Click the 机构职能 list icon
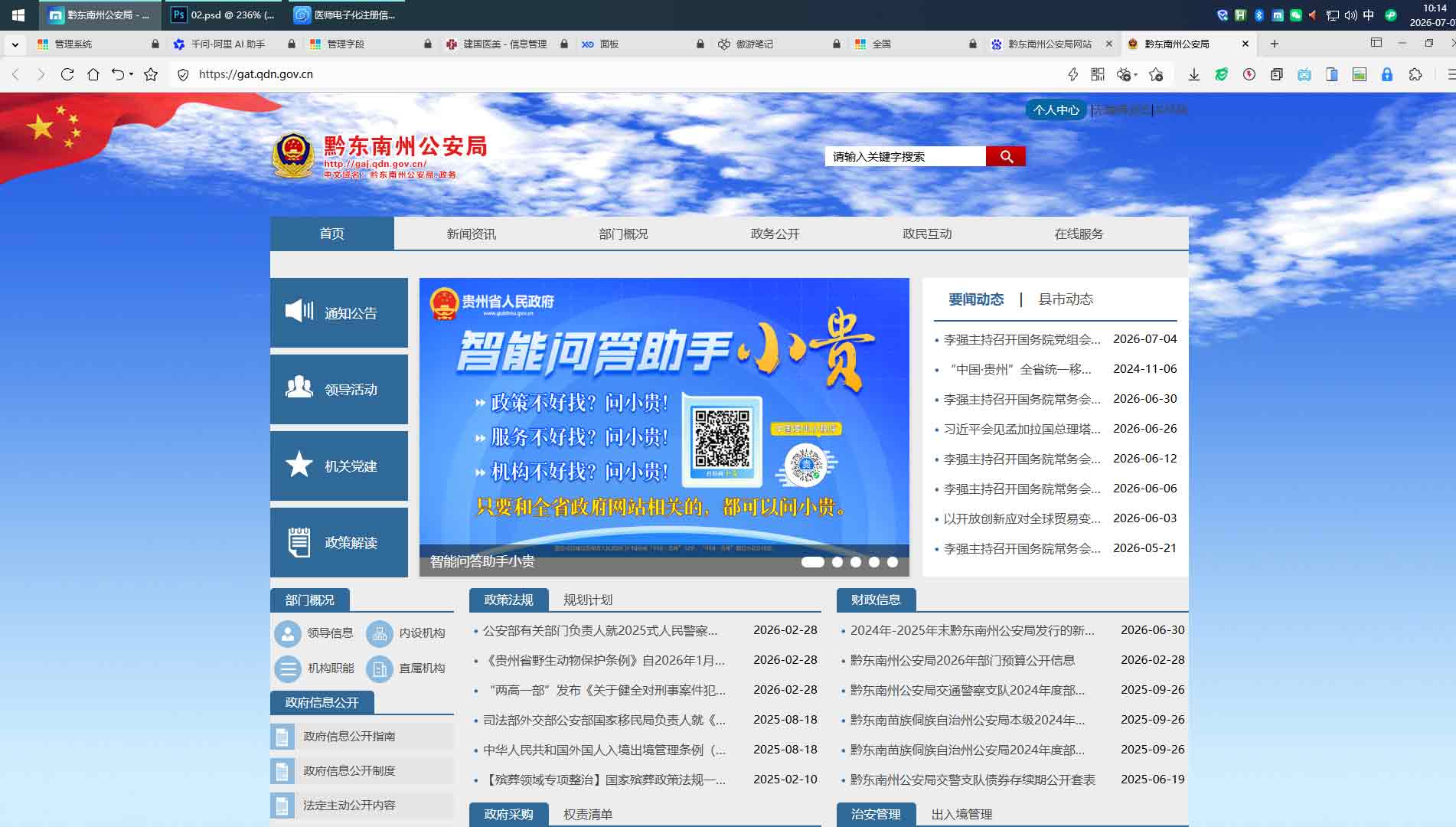The image size is (1456, 827). click(x=288, y=668)
